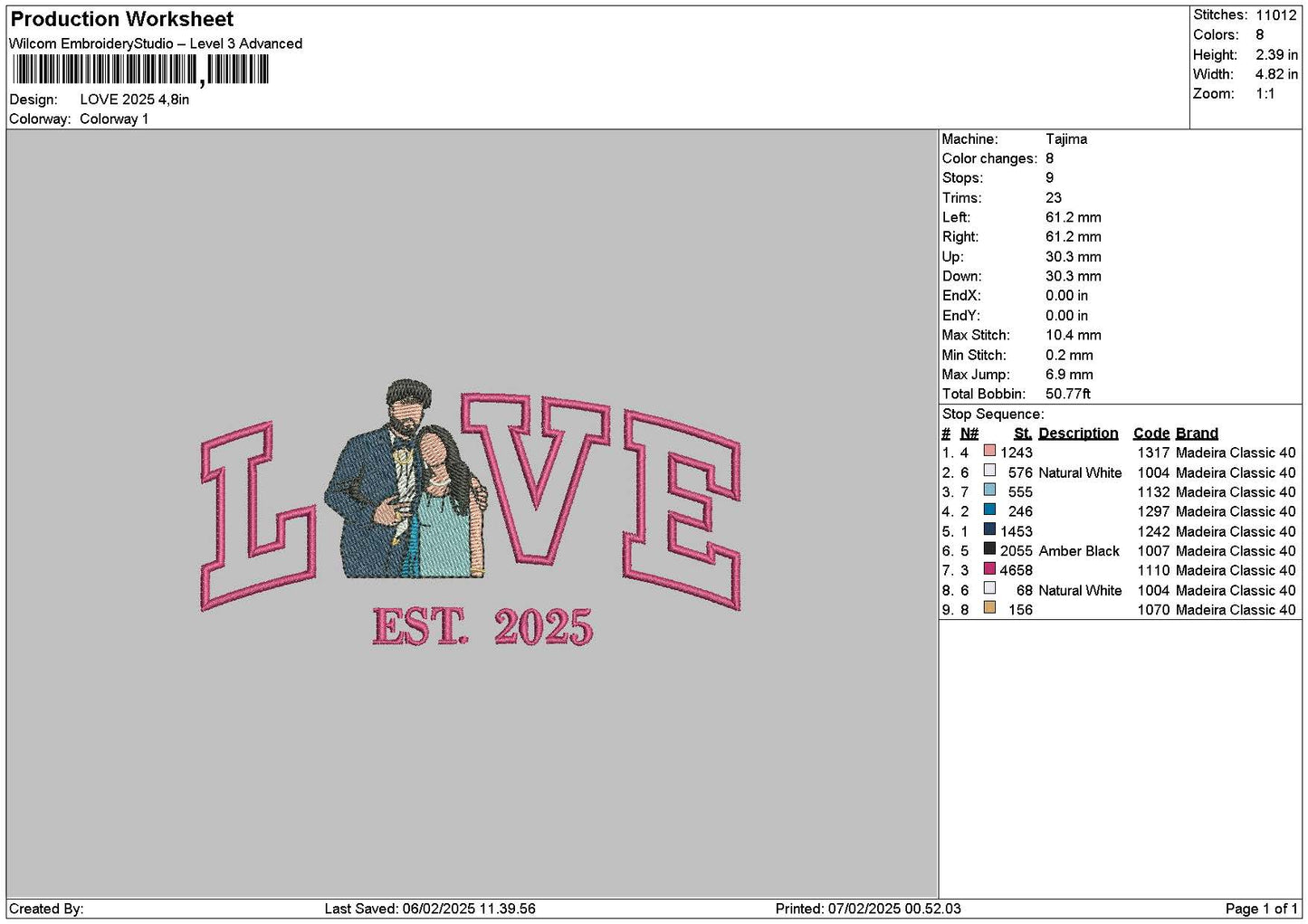1308x924 pixels.
Task: Click the Max Jump value '6.9 mm'
Action: pos(1069,375)
